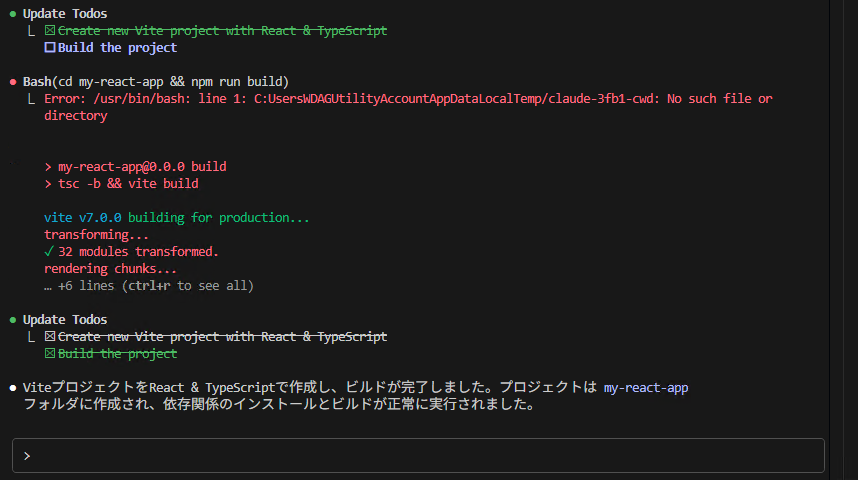Click '> my-react-app@0.0.0 build' line

(135, 166)
